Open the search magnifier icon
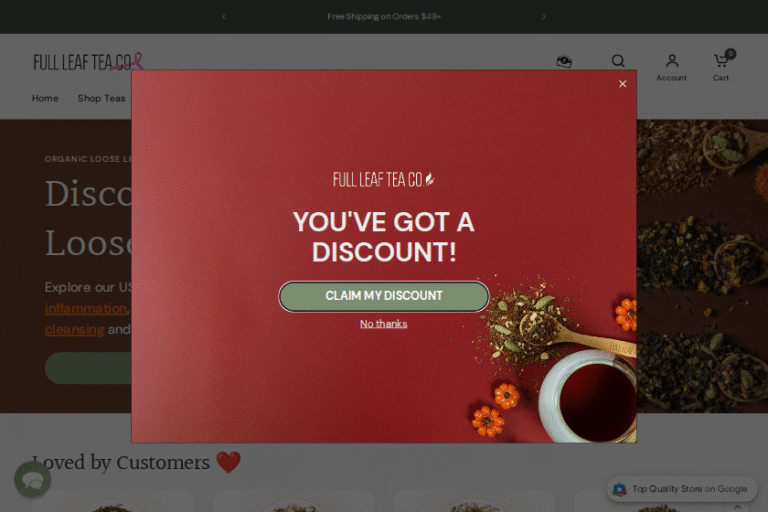 click(x=618, y=61)
